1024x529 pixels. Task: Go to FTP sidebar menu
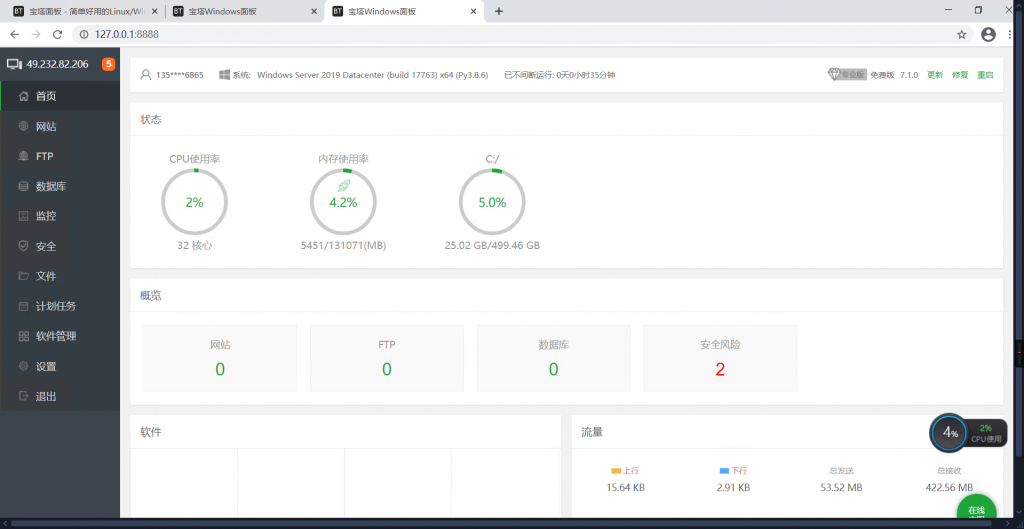(x=60, y=156)
